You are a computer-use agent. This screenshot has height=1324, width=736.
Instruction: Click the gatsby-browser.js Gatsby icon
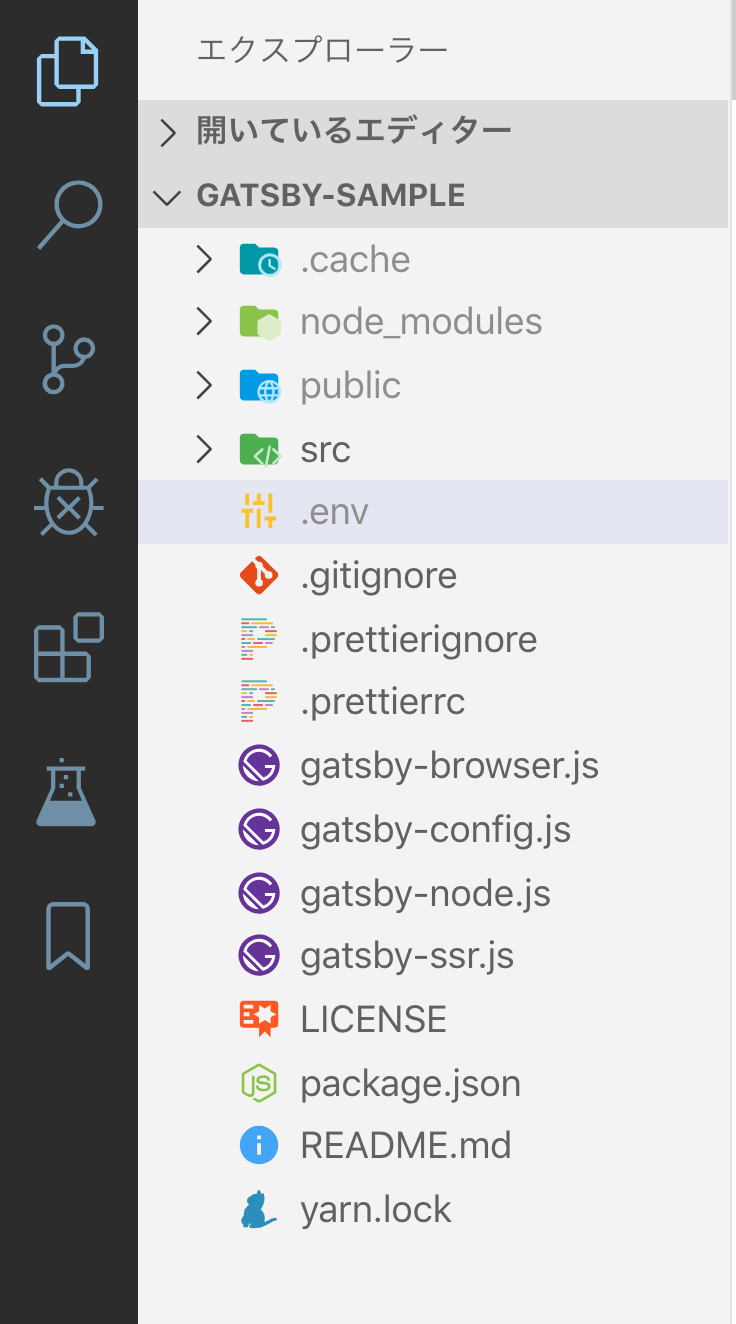[259, 766]
